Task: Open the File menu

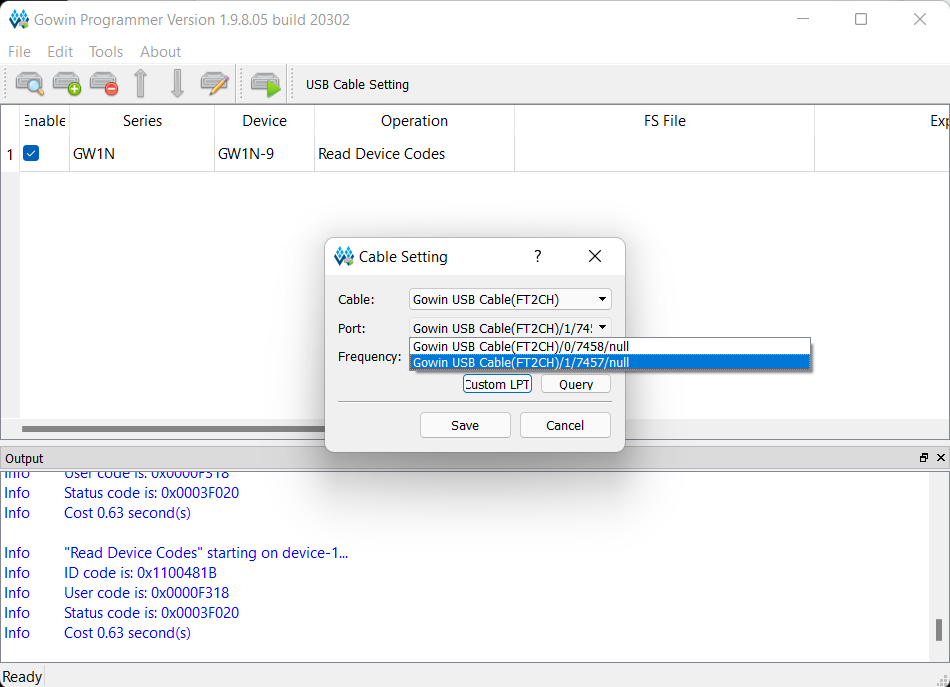Action: pos(19,51)
